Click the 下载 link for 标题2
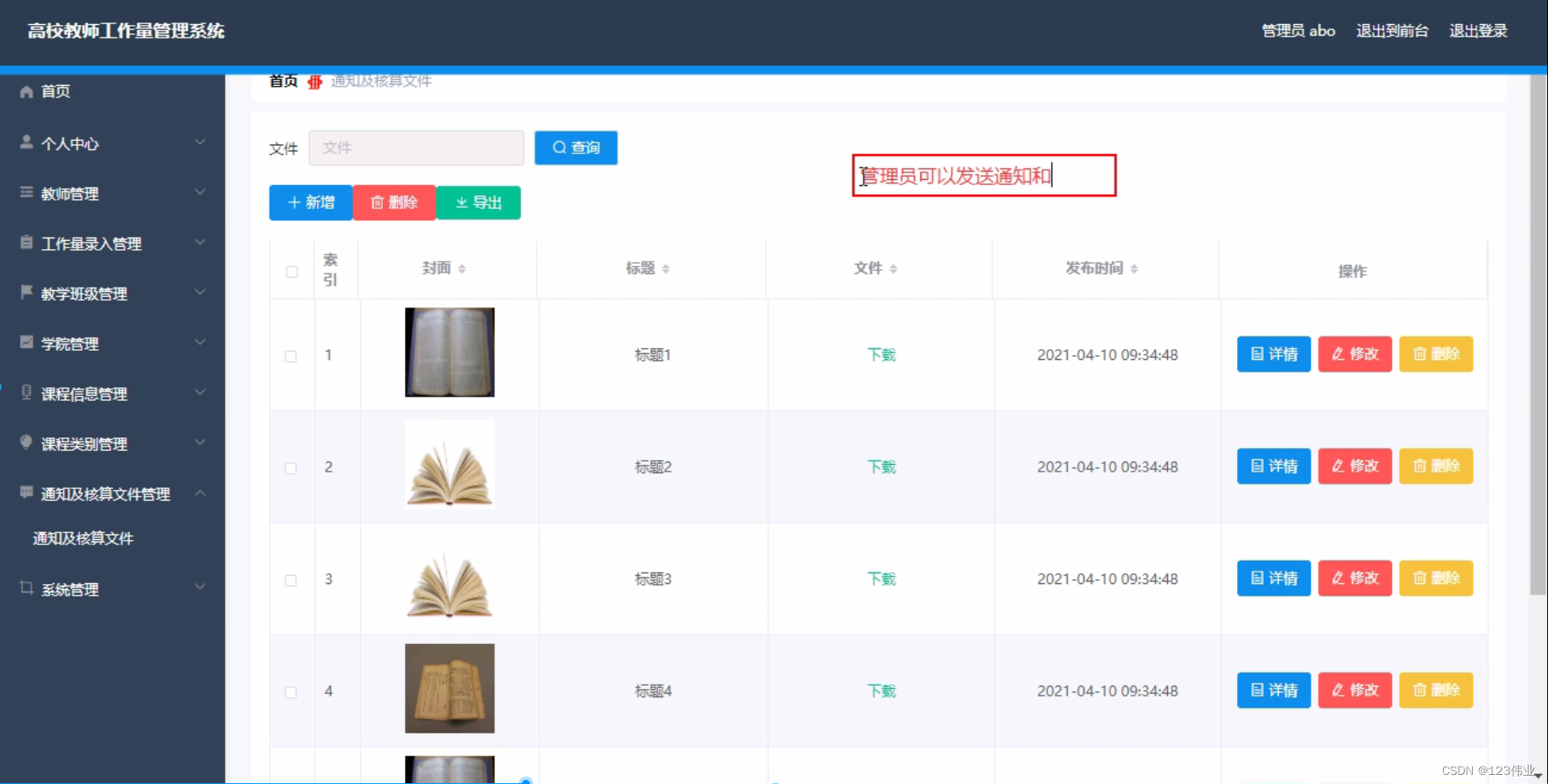1548x784 pixels. tap(879, 467)
